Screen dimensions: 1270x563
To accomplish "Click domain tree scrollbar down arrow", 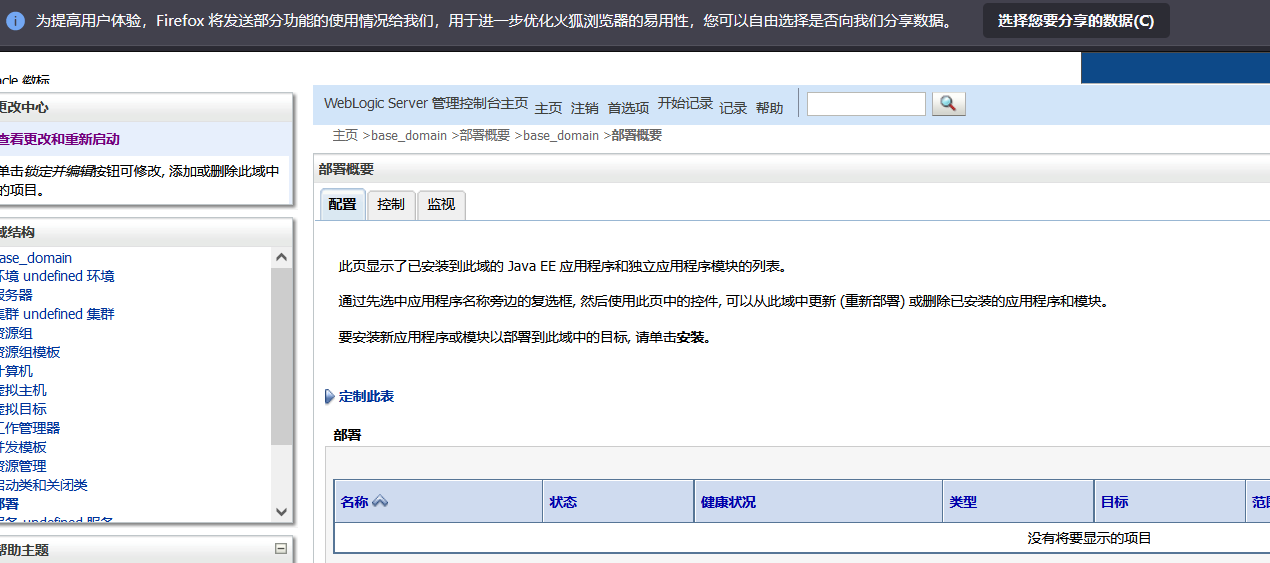I will [x=281, y=512].
